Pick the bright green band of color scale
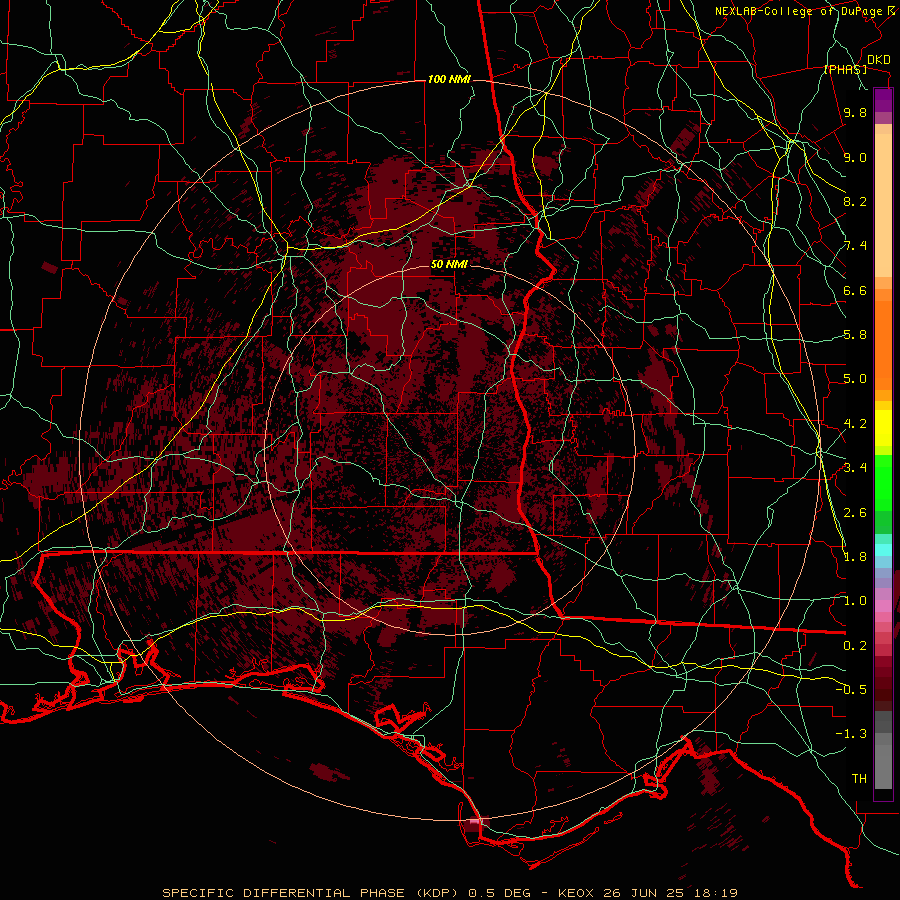 [883, 483]
